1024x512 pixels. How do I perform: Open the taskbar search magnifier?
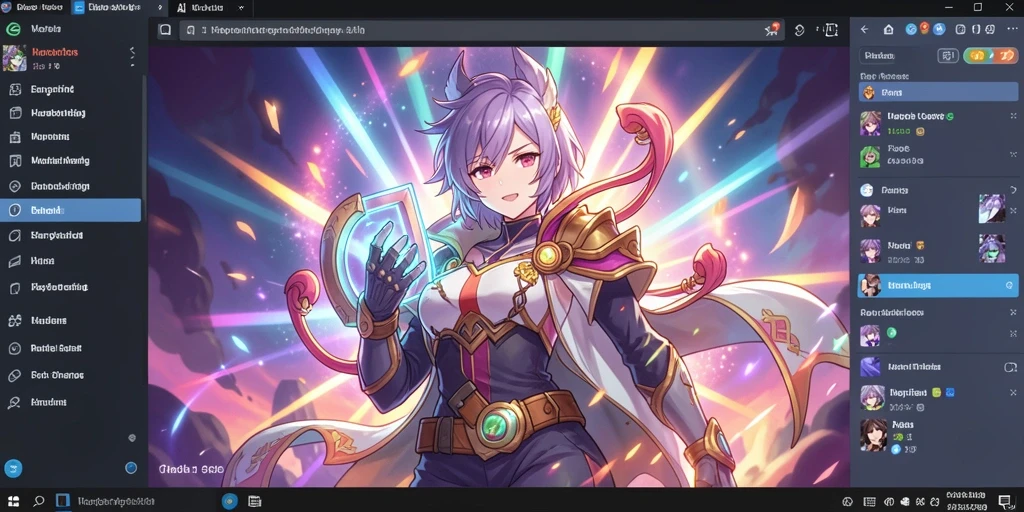click(39, 501)
